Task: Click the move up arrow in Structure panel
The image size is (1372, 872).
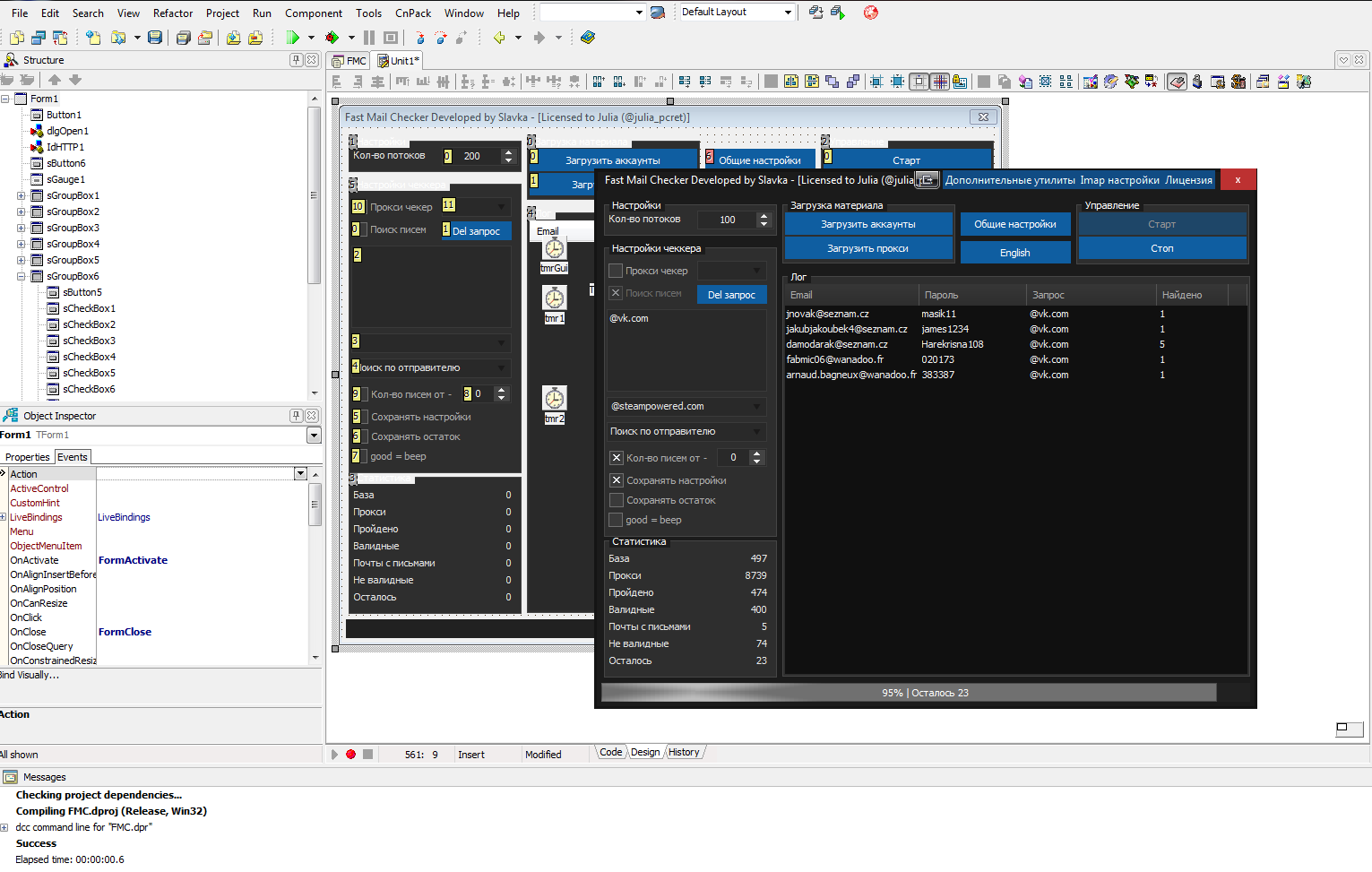Action: 55,80
